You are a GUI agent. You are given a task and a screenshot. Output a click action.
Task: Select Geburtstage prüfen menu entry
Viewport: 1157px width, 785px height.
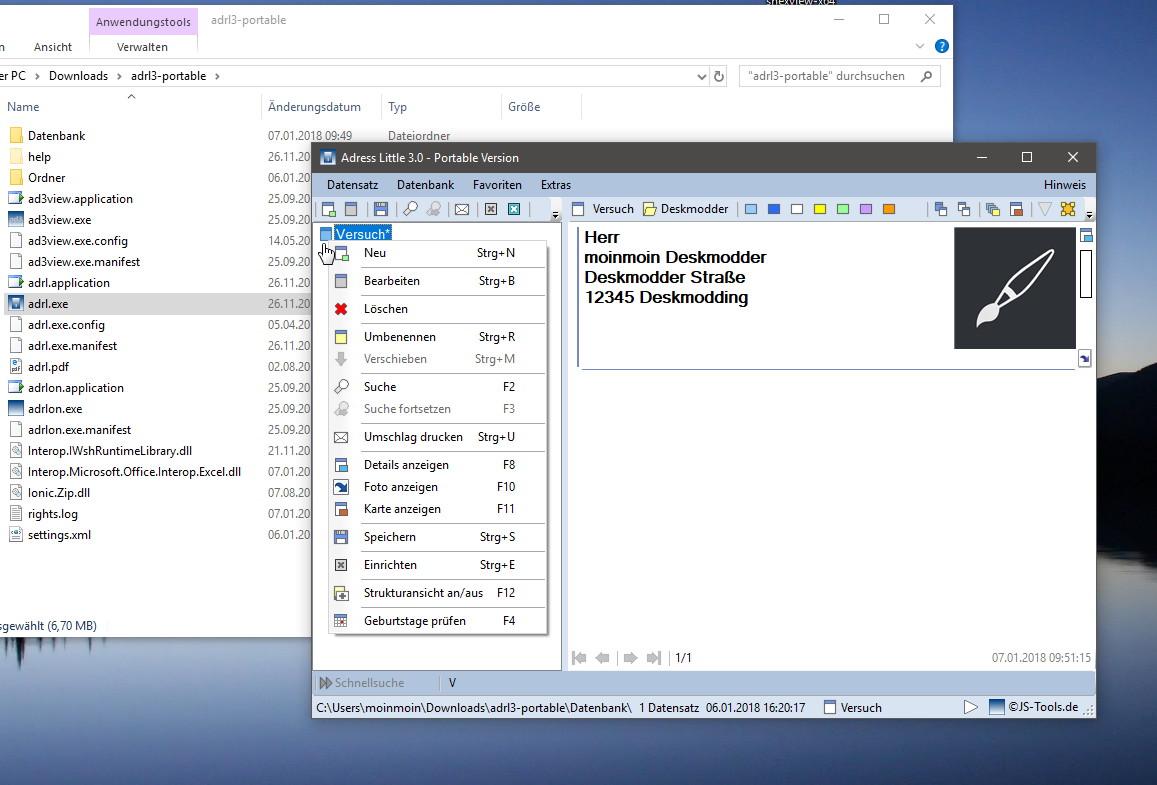pos(414,621)
